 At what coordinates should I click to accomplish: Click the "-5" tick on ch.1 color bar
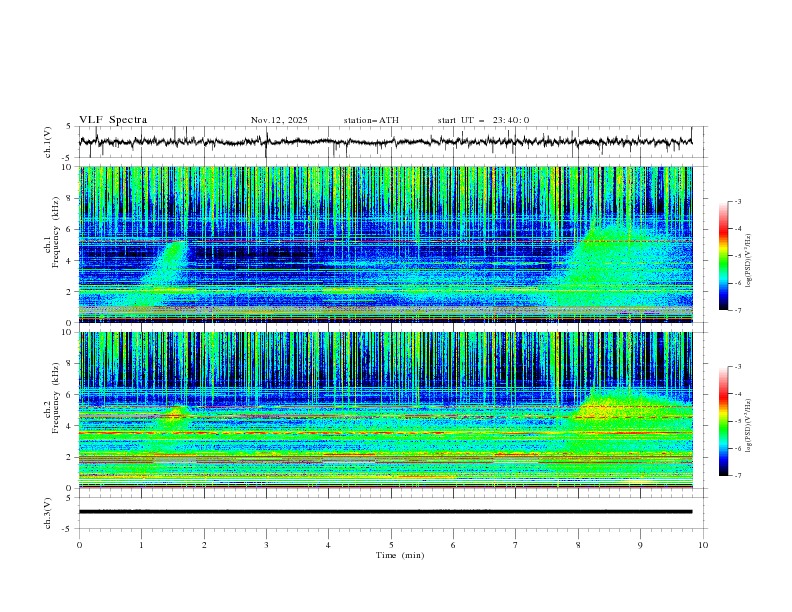[x=737, y=256]
